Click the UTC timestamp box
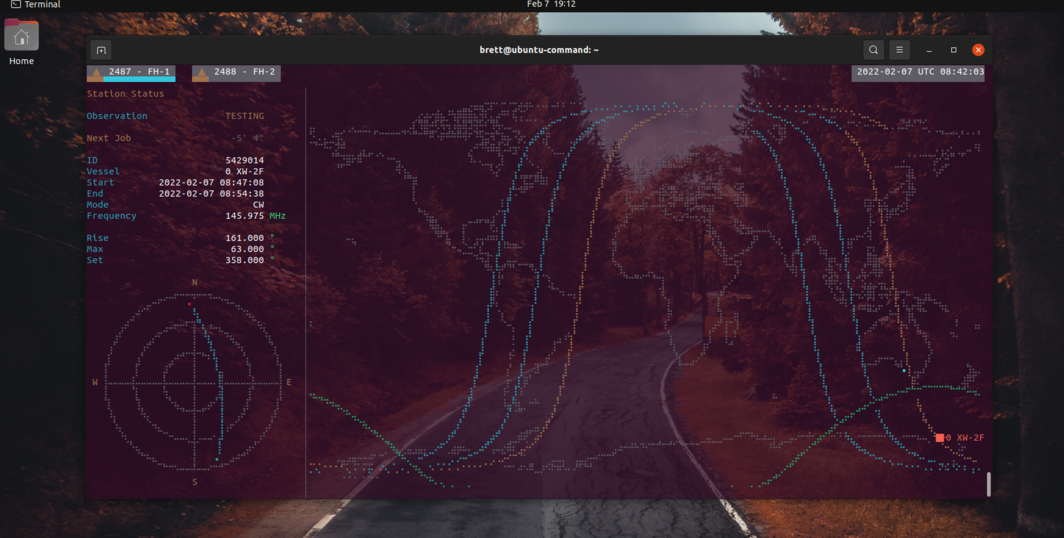Viewport: 1064px width, 538px height. pyautogui.click(x=919, y=72)
